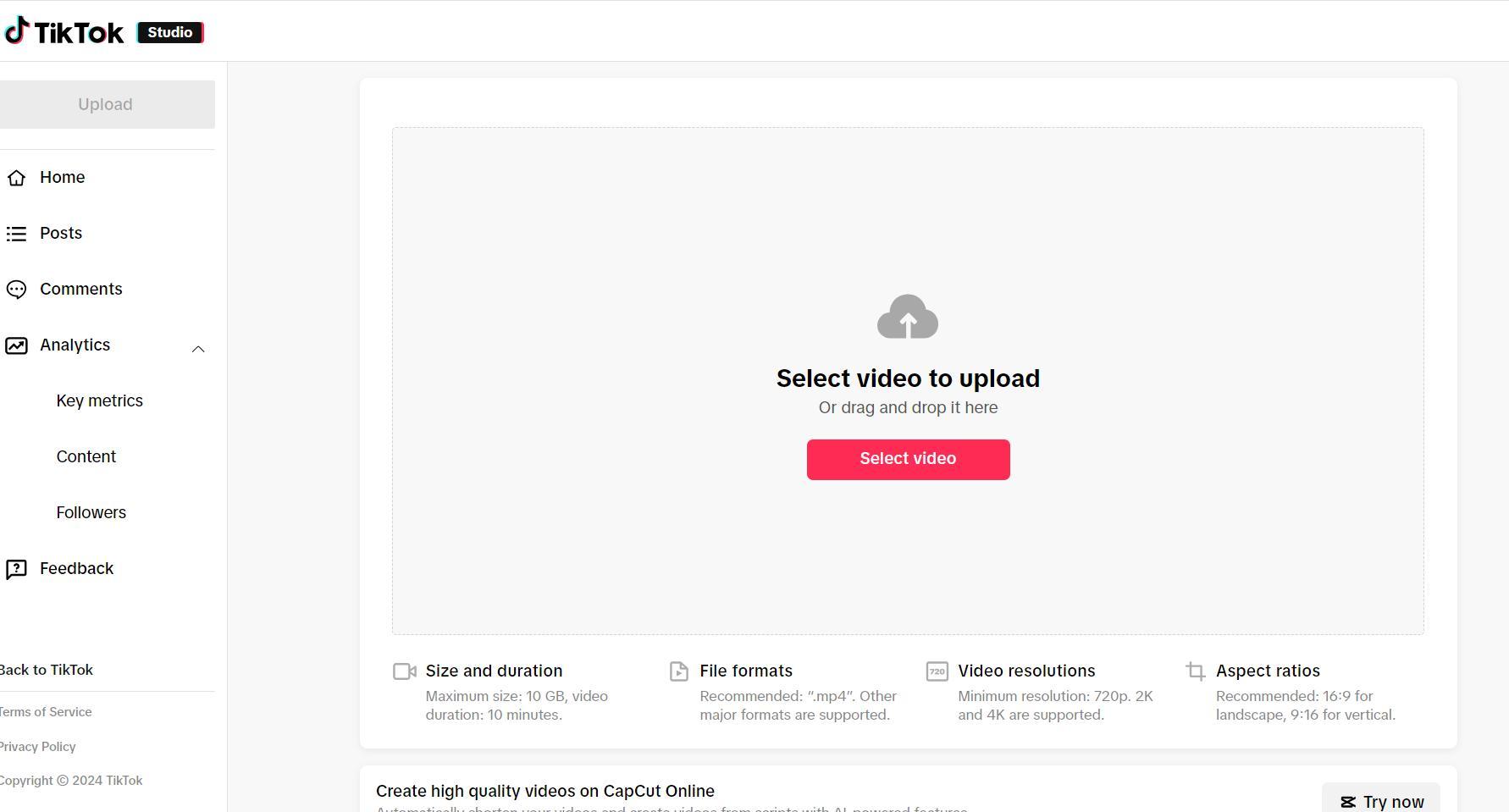Viewport: 1509px width, 812px height.
Task: Click the Aspect ratios crop icon
Action: tap(1196, 671)
